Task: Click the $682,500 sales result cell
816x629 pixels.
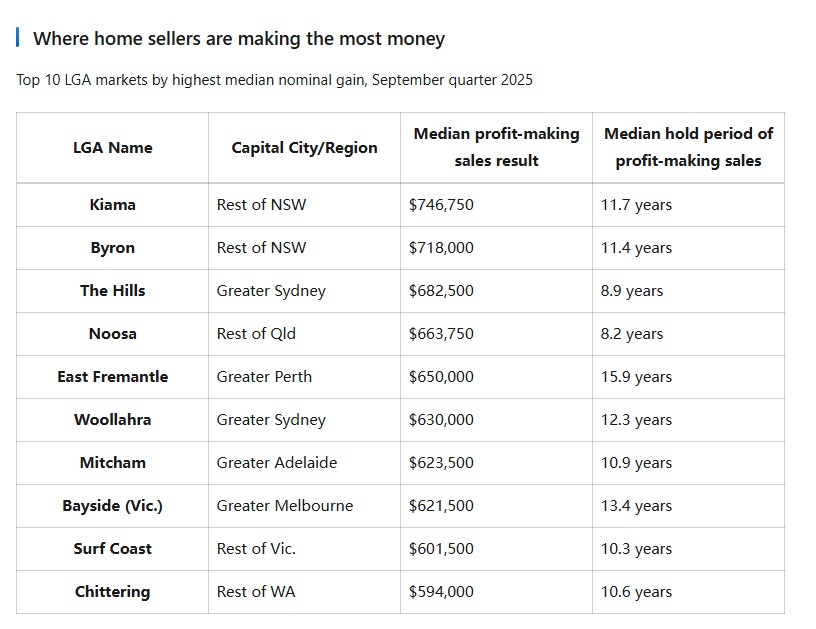Action: pyautogui.click(x=441, y=291)
